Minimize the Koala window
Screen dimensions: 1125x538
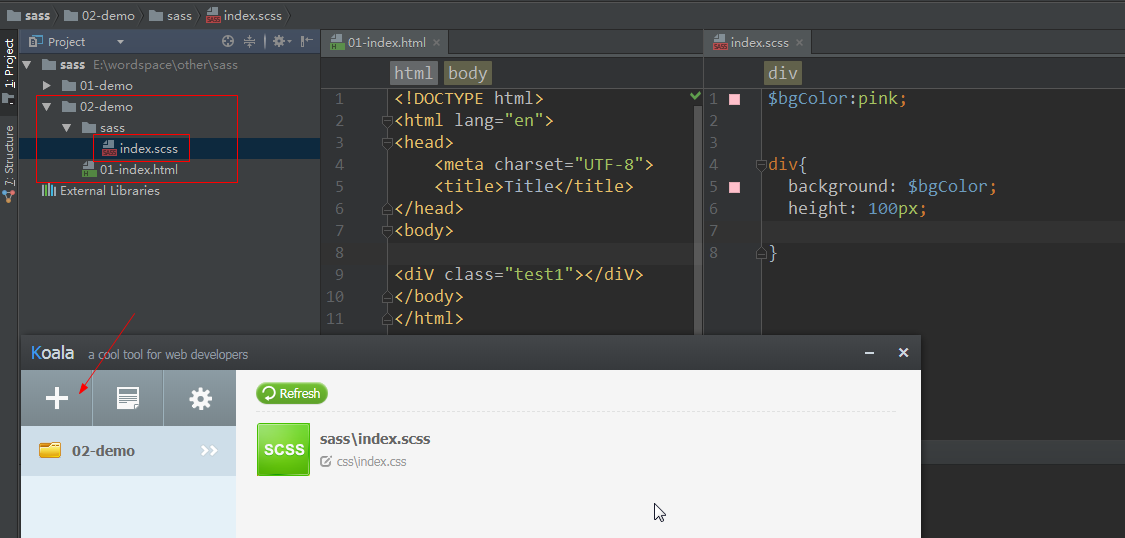click(x=869, y=353)
